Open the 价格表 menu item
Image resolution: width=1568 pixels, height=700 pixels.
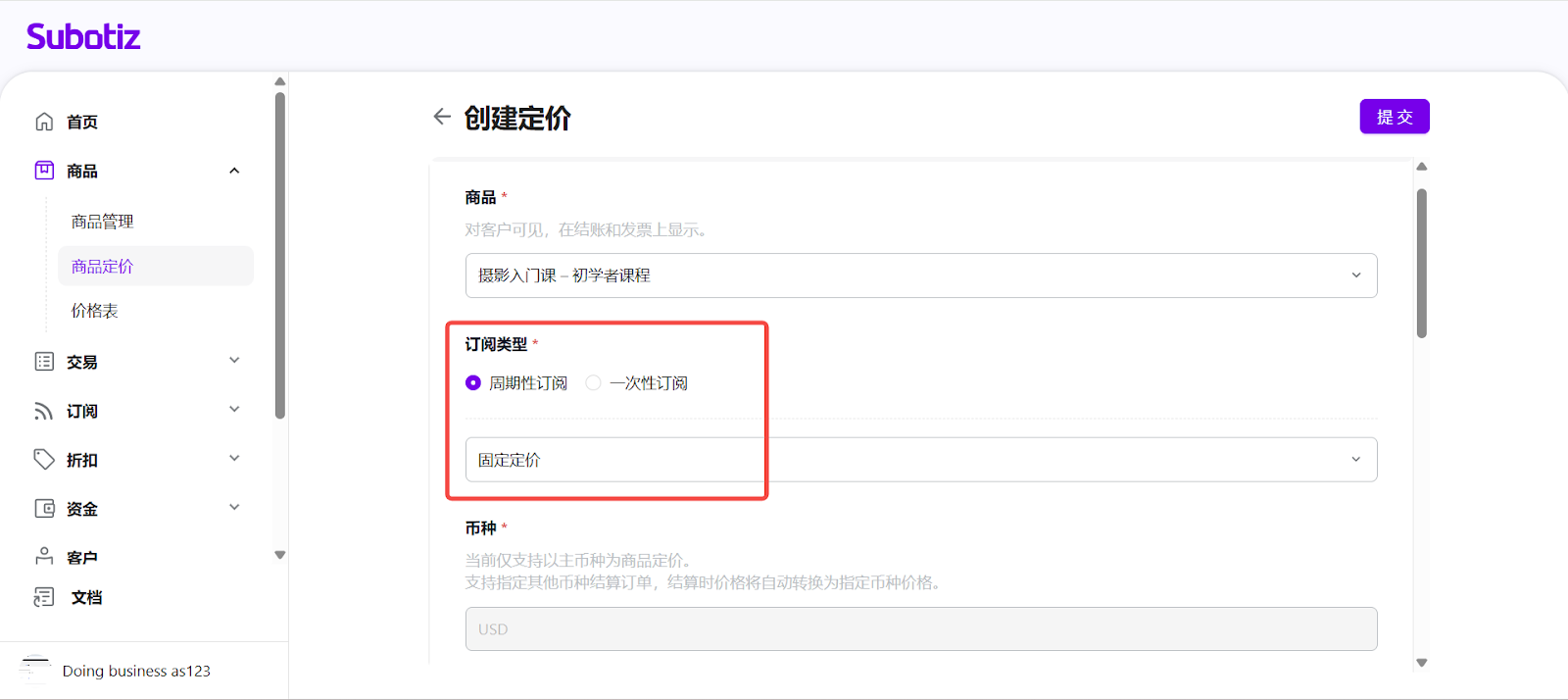click(x=95, y=311)
